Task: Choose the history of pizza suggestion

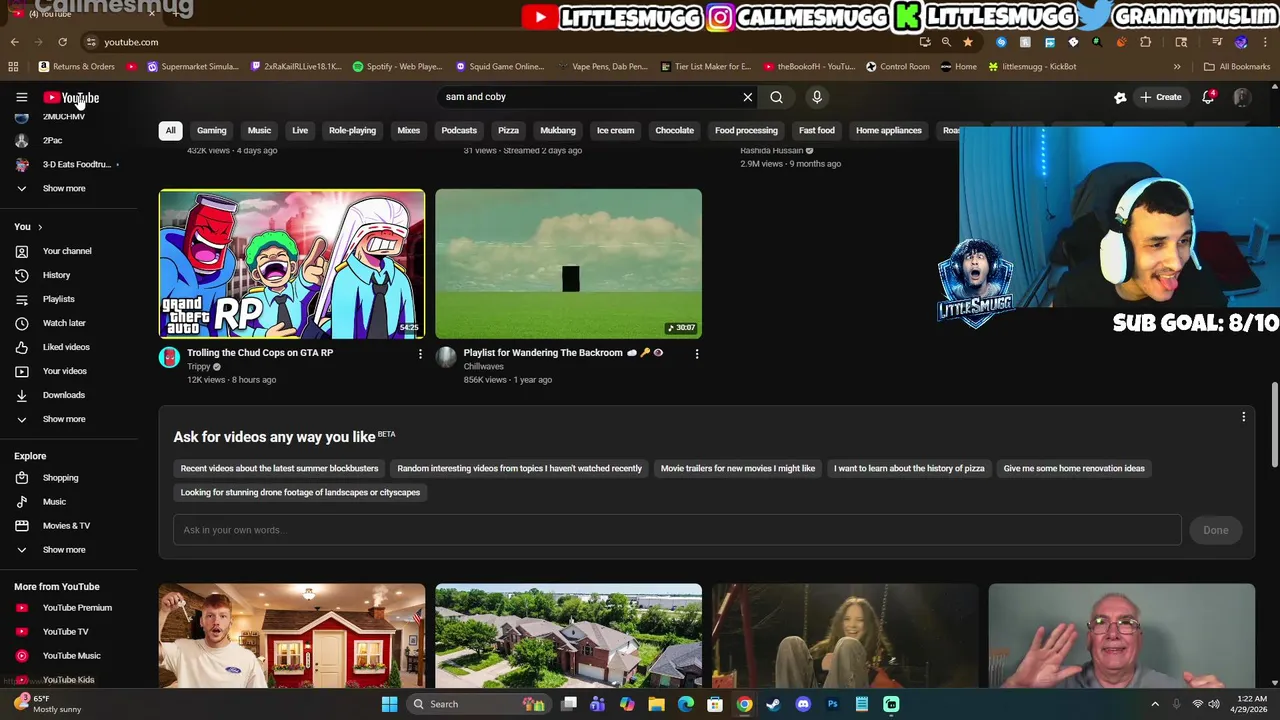Action: tap(909, 468)
